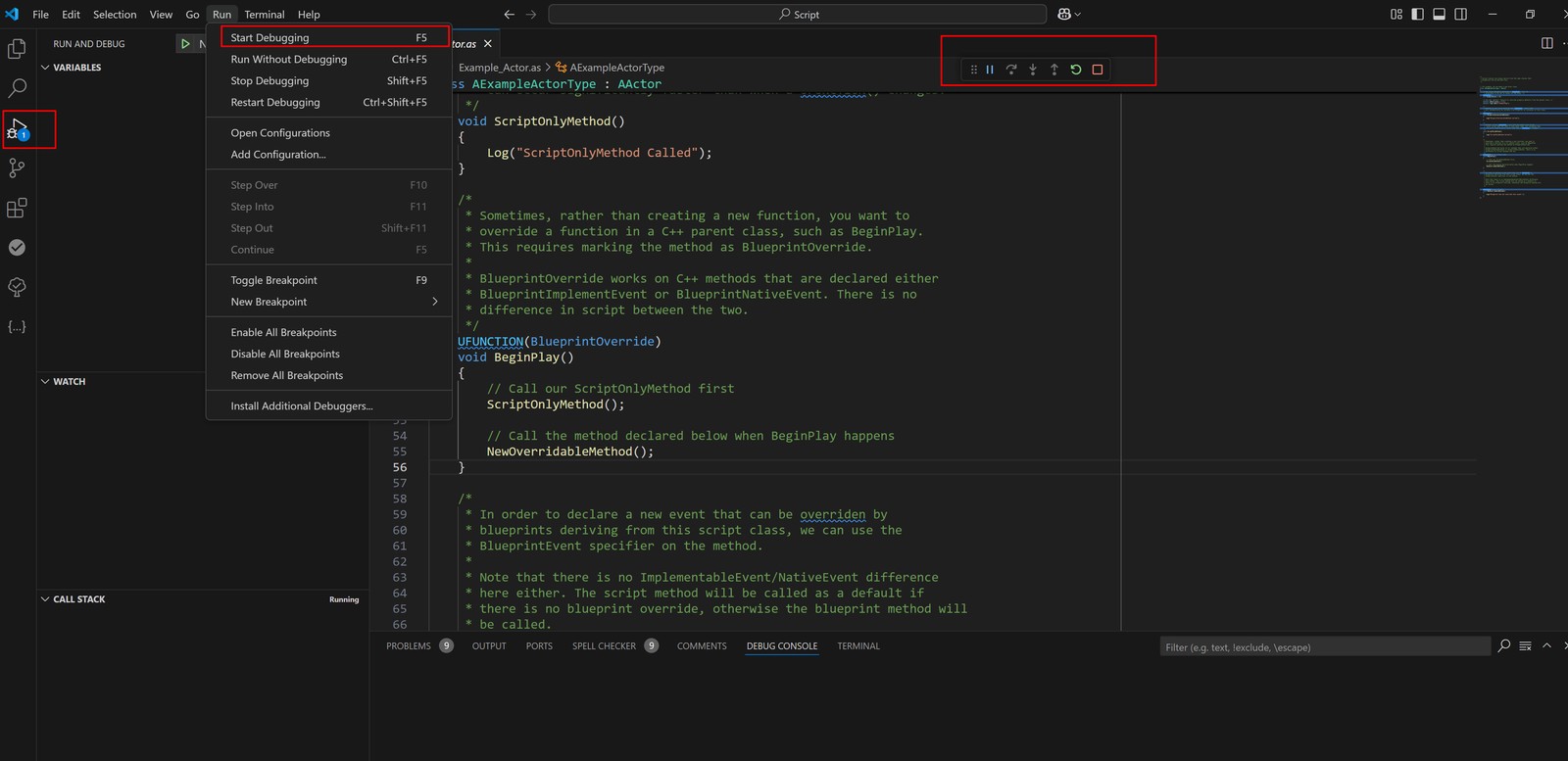Open the Explorer view in activity bar

click(x=17, y=49)
